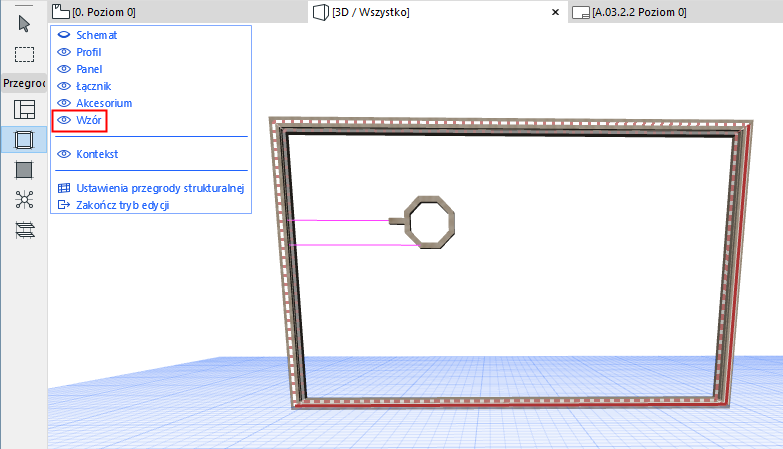Screen dimensions: 783x449
Task: Select the Panel tool icon
Action: coord(24,170)
